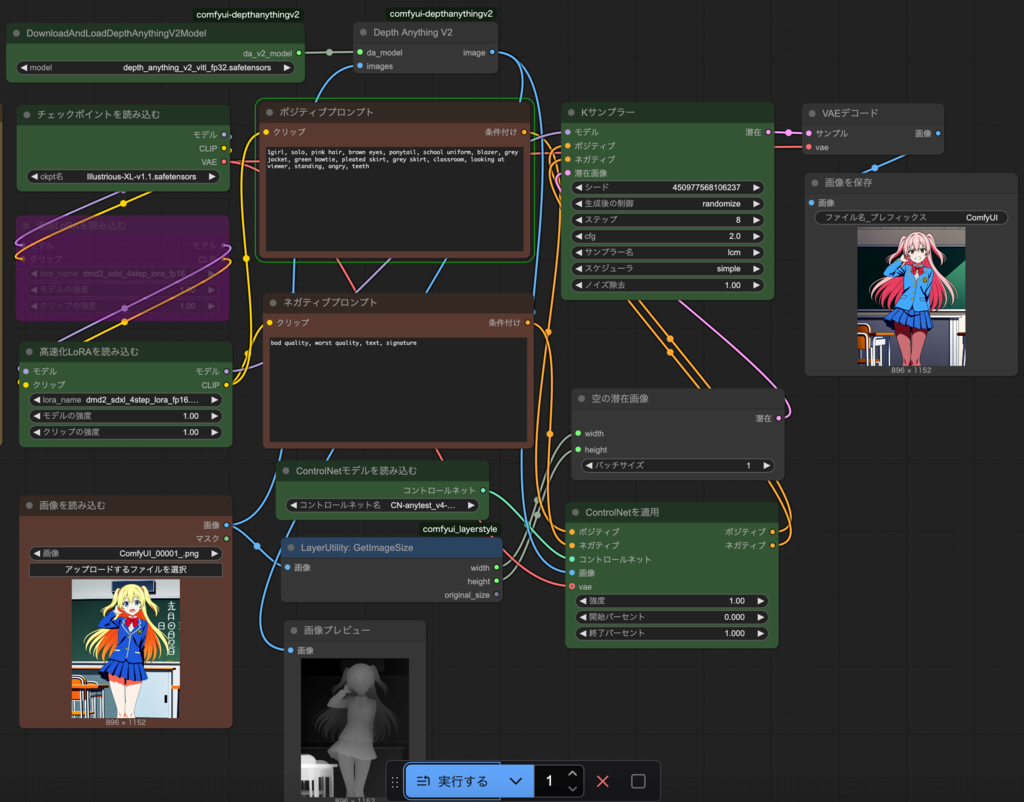Click the depth map preview image
The width and height of the screenshot is (1024, 802).
coord(355,728)
